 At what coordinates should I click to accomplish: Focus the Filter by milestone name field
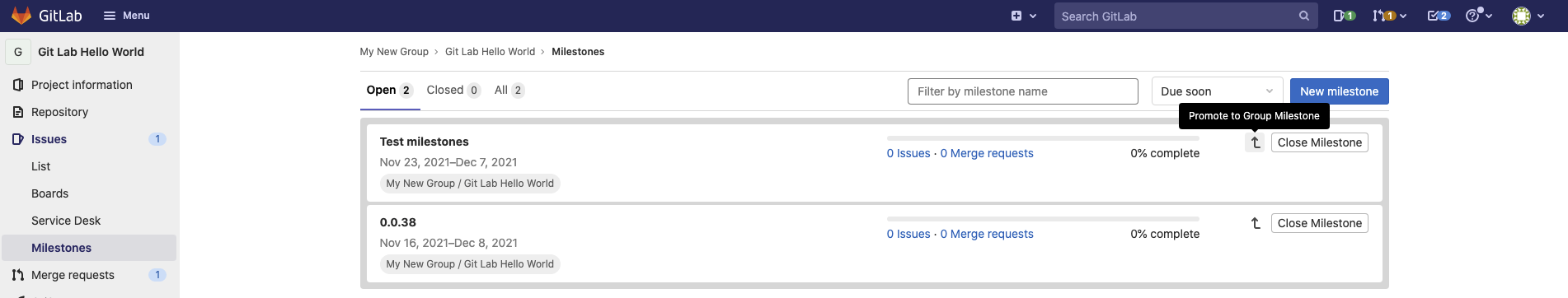(1022, 91)
